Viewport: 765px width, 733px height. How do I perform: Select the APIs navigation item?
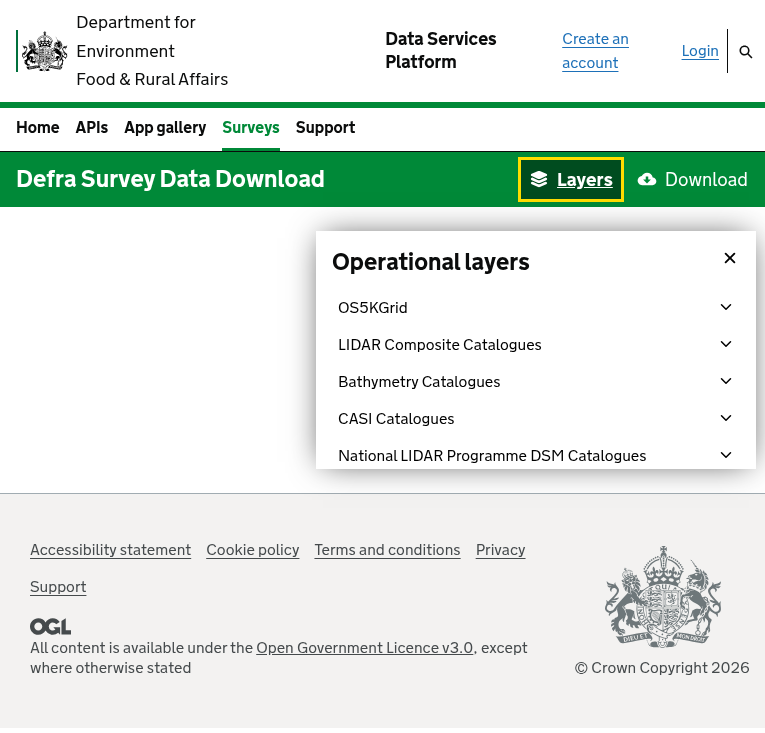coord(92,128)
